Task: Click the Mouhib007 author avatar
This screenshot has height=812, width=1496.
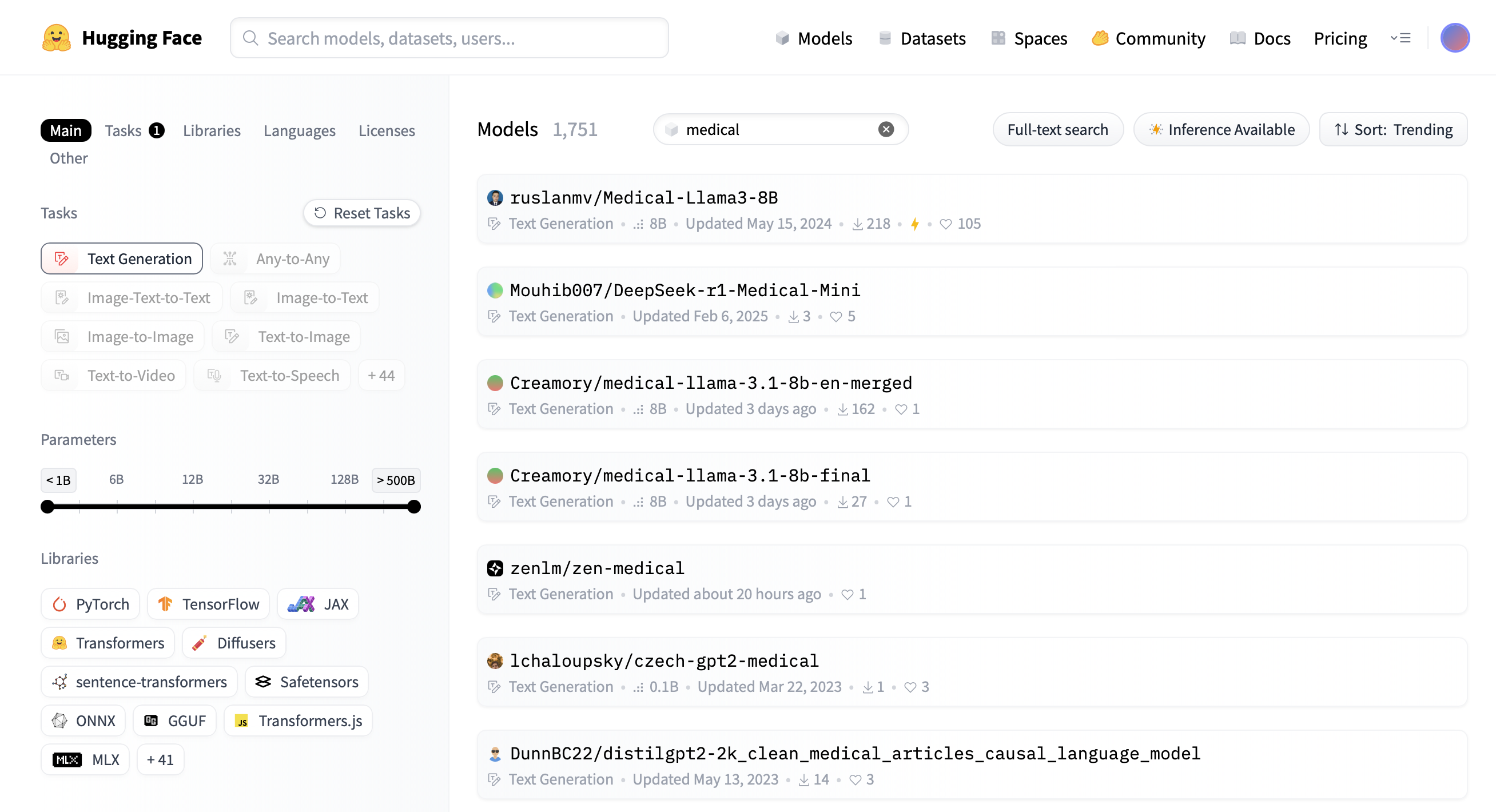Action: coord(495,290)
